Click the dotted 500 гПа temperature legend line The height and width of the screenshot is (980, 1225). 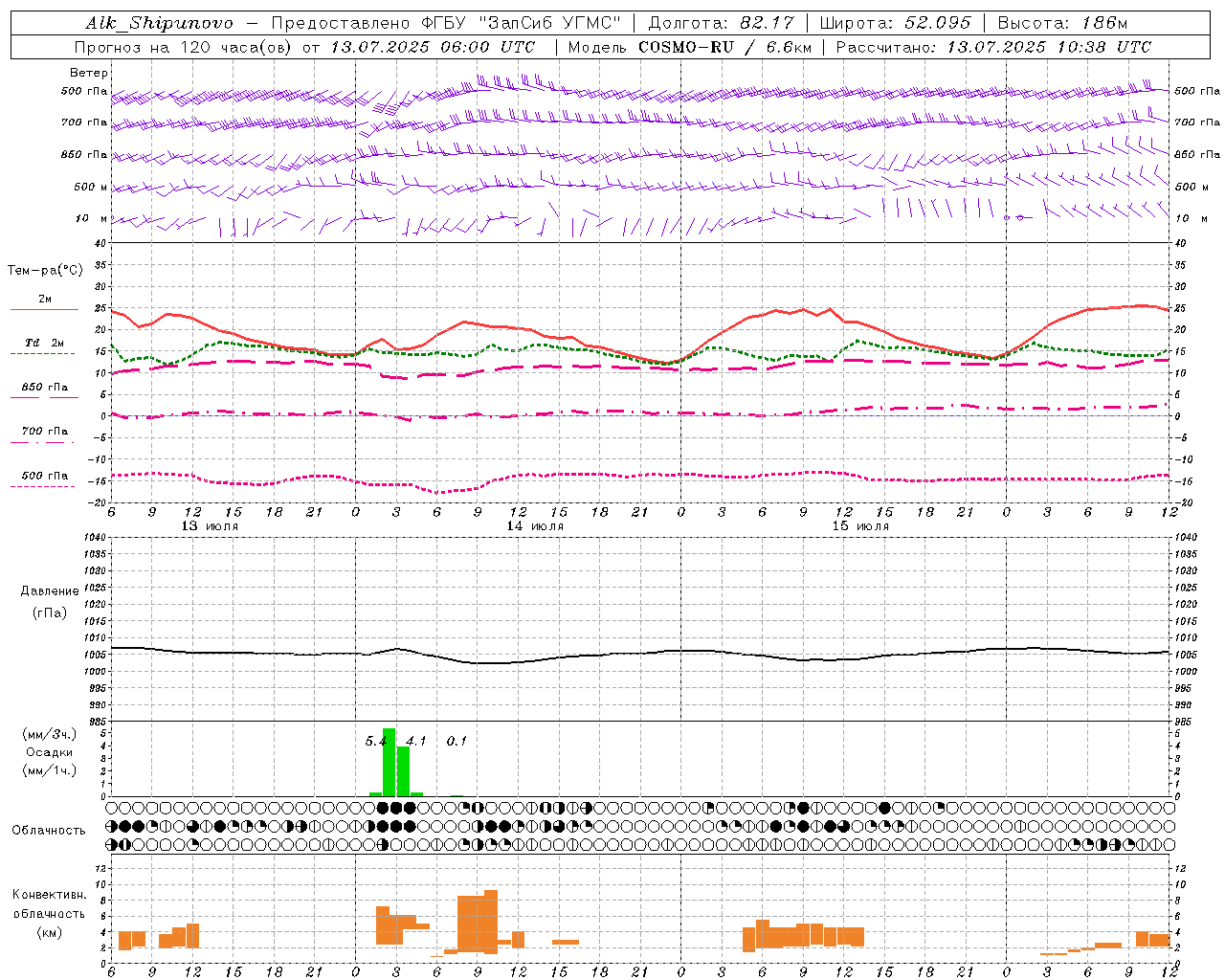42,486
